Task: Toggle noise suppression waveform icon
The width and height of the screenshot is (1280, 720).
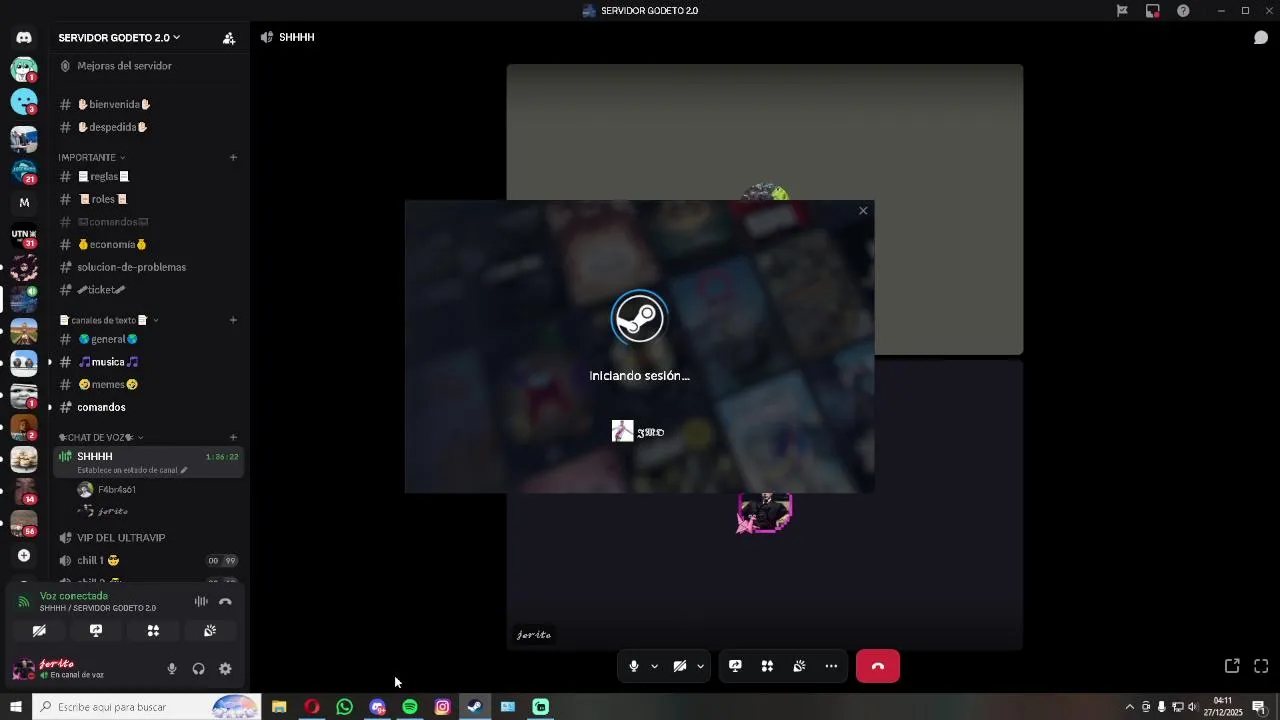Action: point(201,601)
